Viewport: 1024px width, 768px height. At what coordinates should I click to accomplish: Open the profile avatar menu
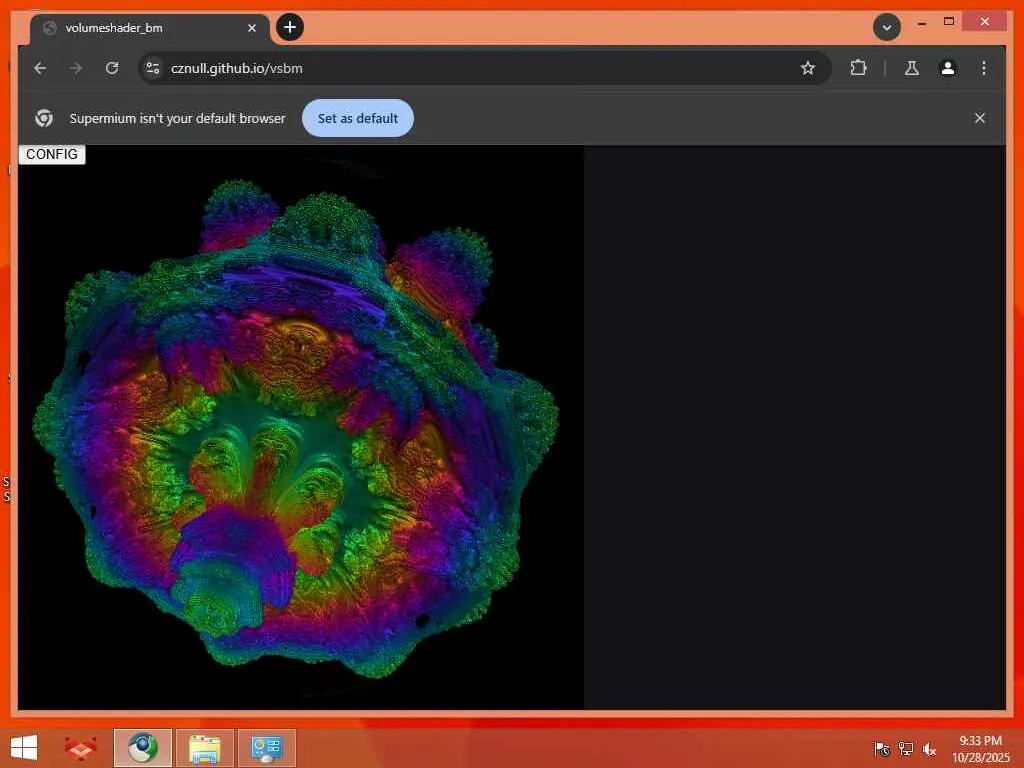(x=948, y=68)
